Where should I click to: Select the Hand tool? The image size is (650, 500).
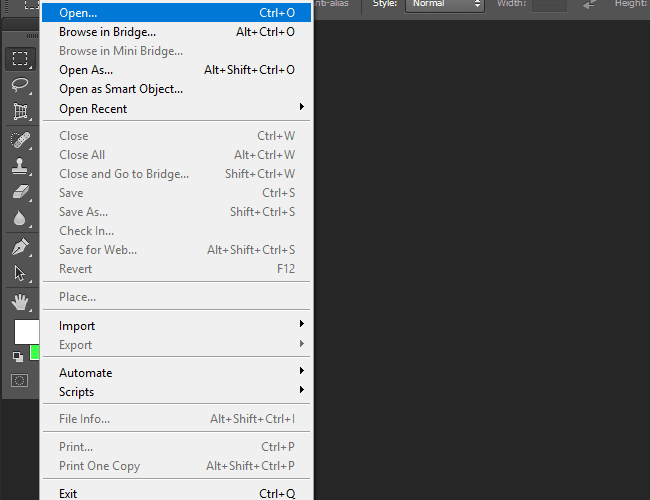(x=20, y=302)
